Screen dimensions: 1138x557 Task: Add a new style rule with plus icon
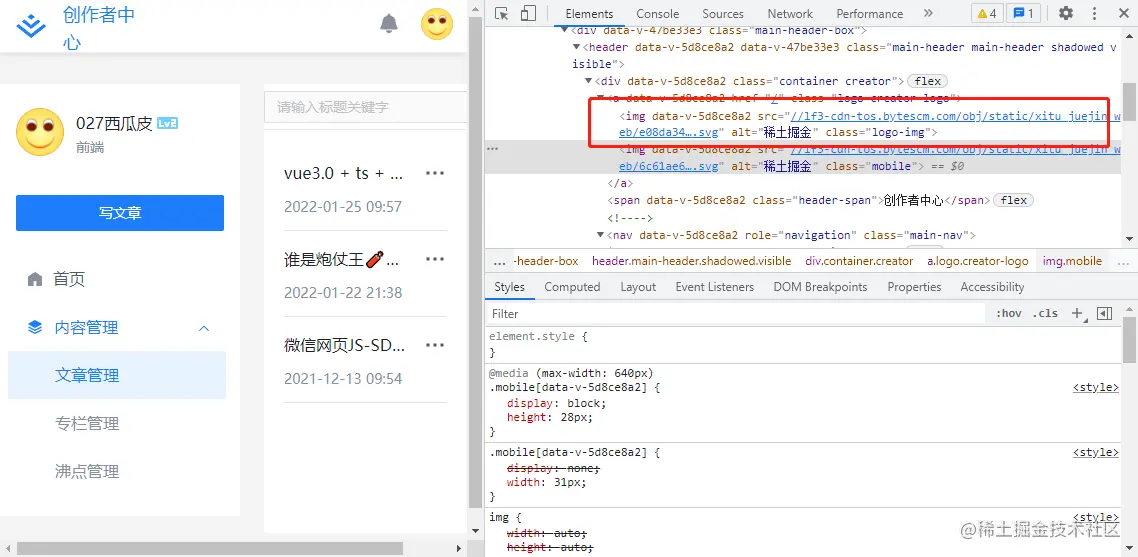coord(1076,314)
